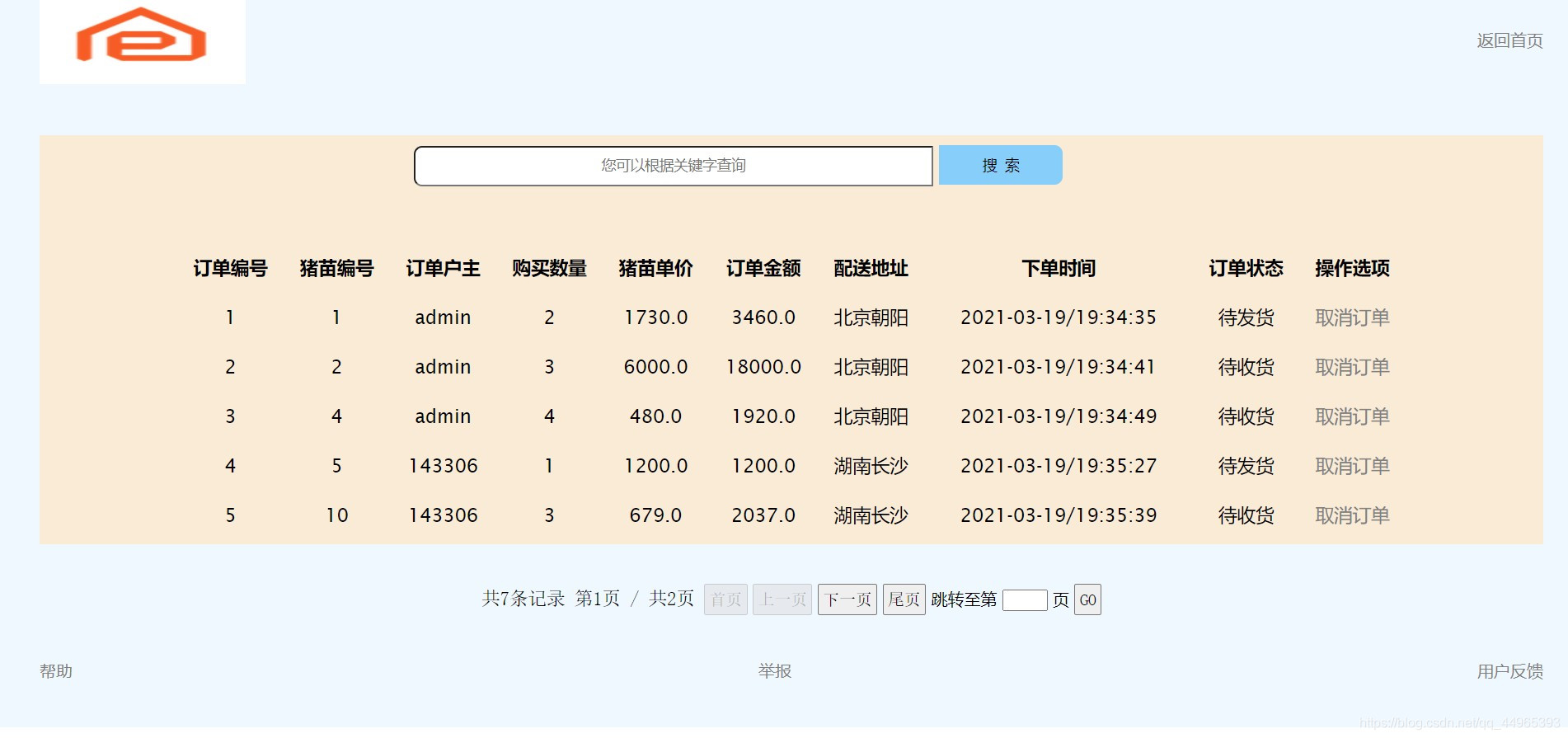This screenshot has height=738, width=1568.
Task: Select the 共2页 total pages text
Action: (671, 599)
